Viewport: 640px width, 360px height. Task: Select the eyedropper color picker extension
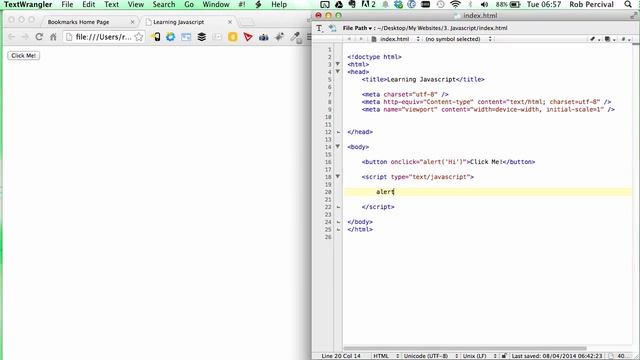[x=295, y=37]
